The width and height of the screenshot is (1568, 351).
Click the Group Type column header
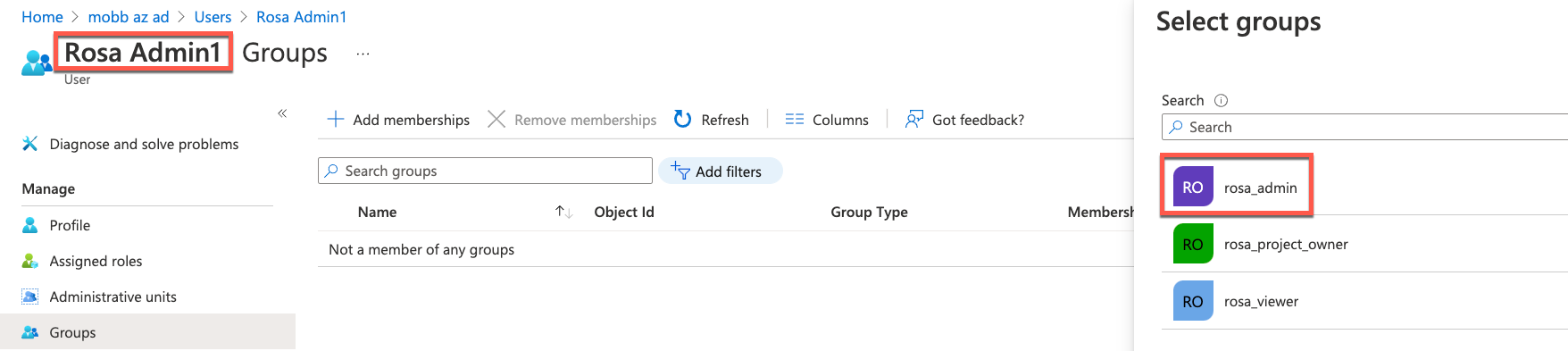coord(869,212)
